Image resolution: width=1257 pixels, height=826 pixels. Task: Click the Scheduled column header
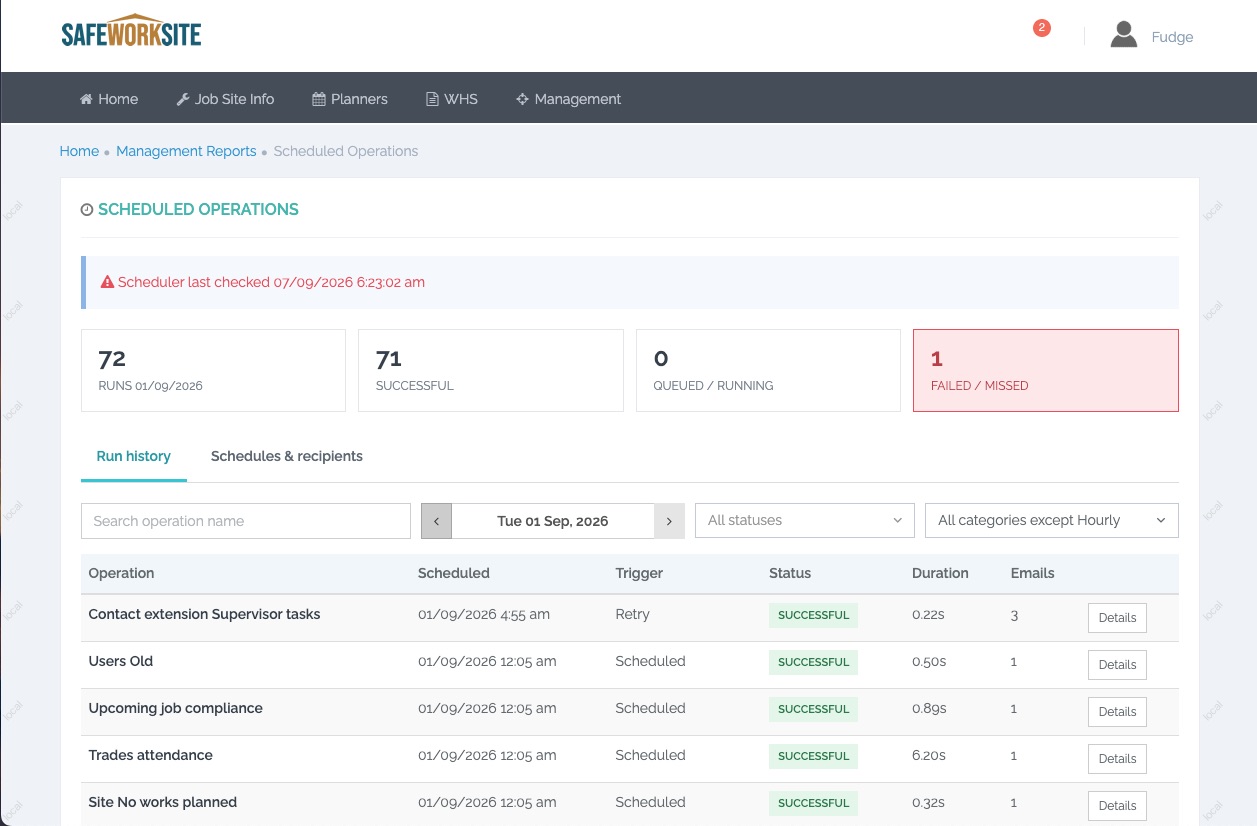(454, 573)
